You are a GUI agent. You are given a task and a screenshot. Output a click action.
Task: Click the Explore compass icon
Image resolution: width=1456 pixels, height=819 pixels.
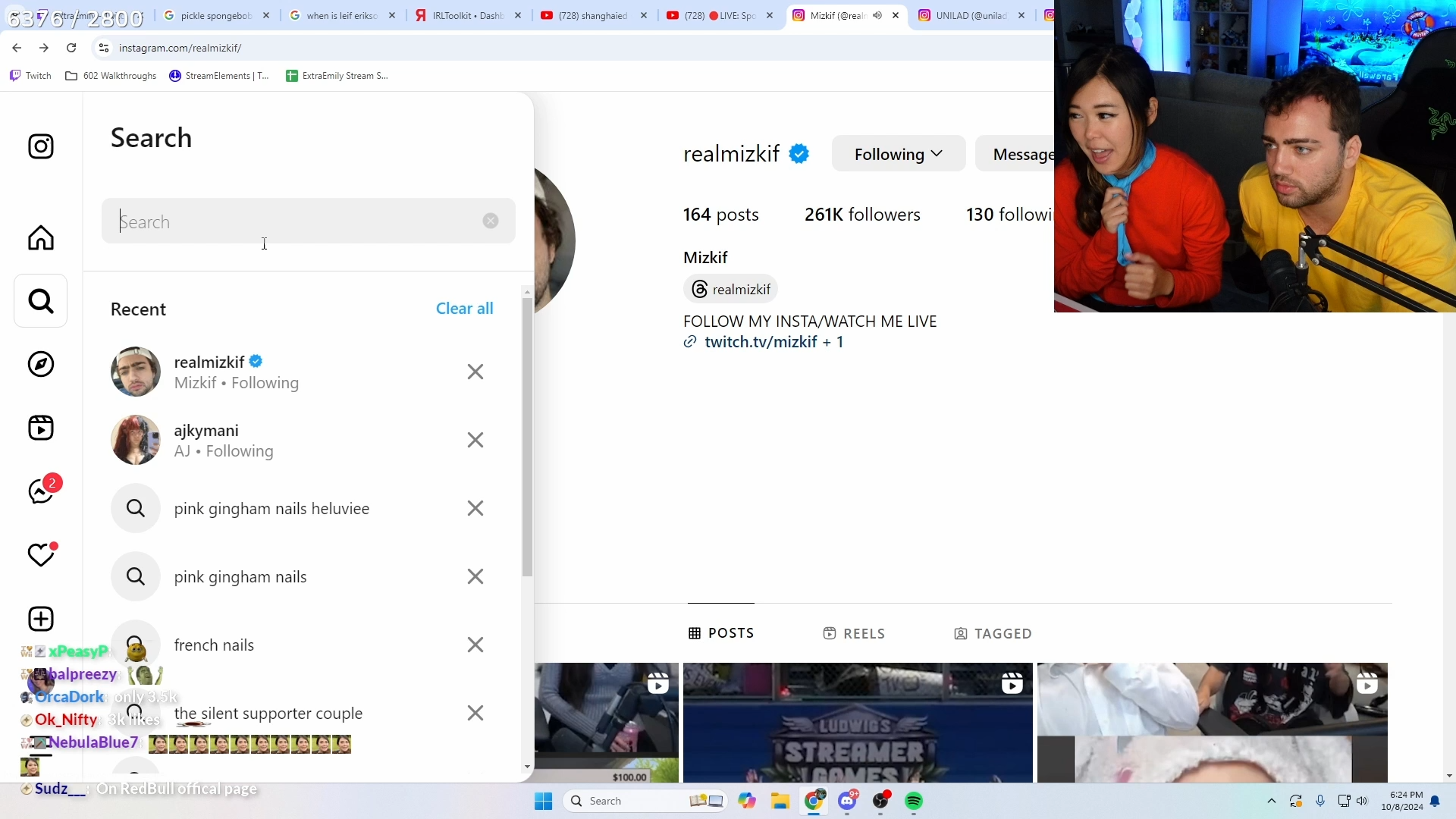(x=41, y=365)
